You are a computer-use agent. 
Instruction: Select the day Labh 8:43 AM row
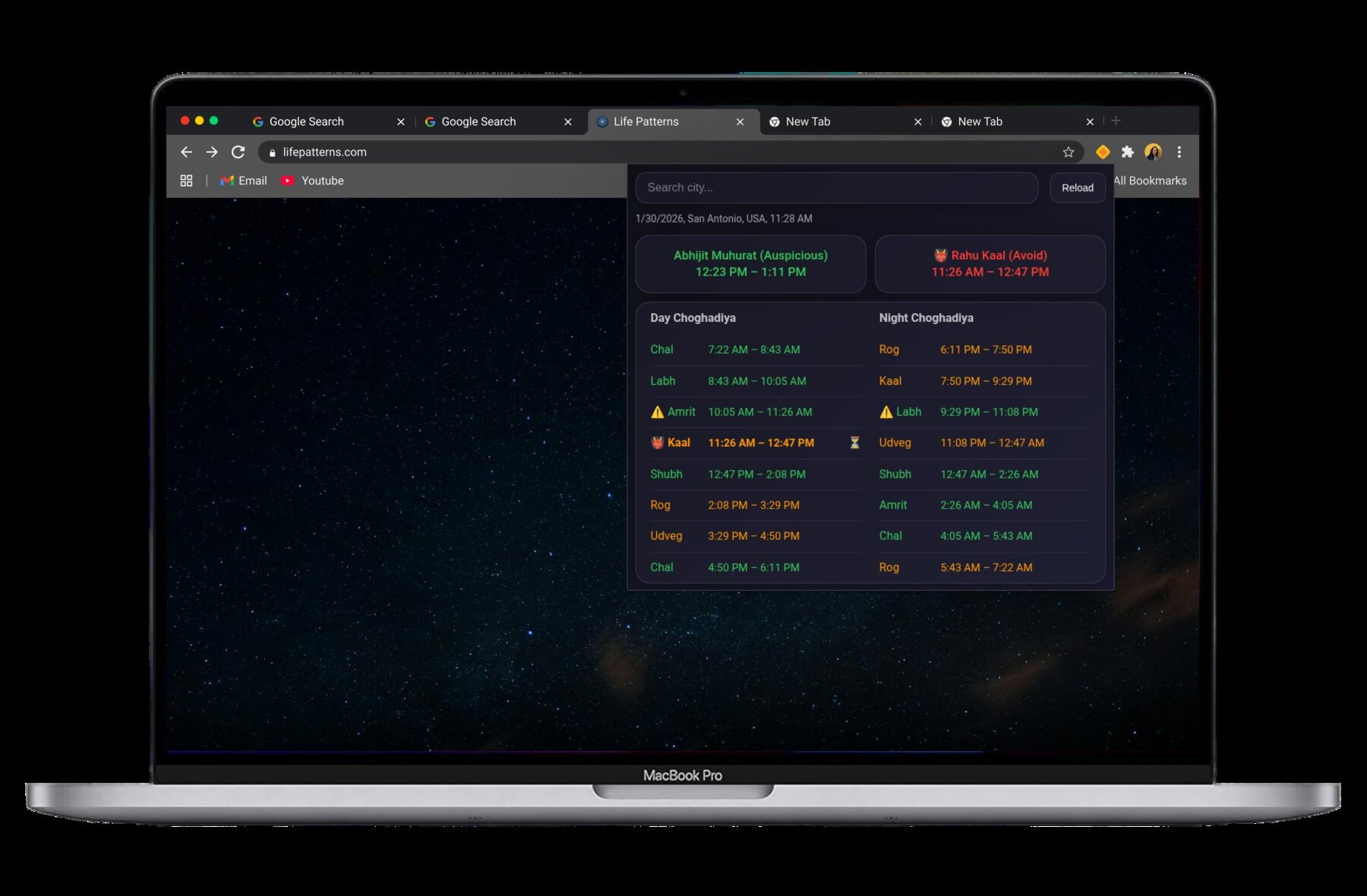(x=756, y=380)
